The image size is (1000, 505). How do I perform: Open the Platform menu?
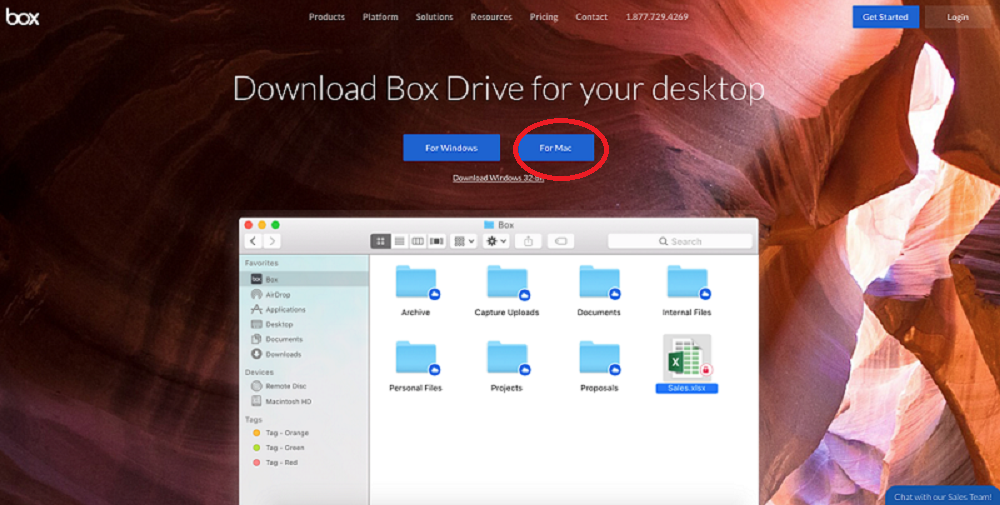(380, 17)
